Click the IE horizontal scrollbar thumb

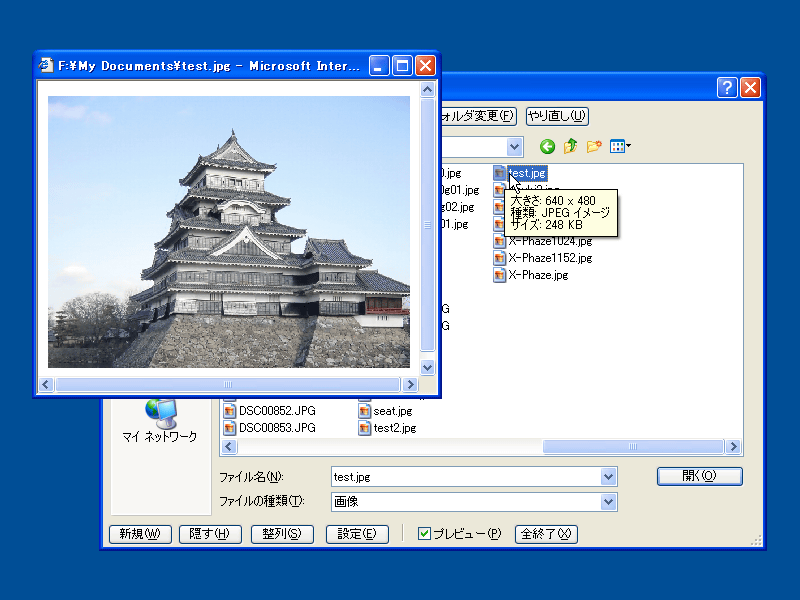click(228, 385)
